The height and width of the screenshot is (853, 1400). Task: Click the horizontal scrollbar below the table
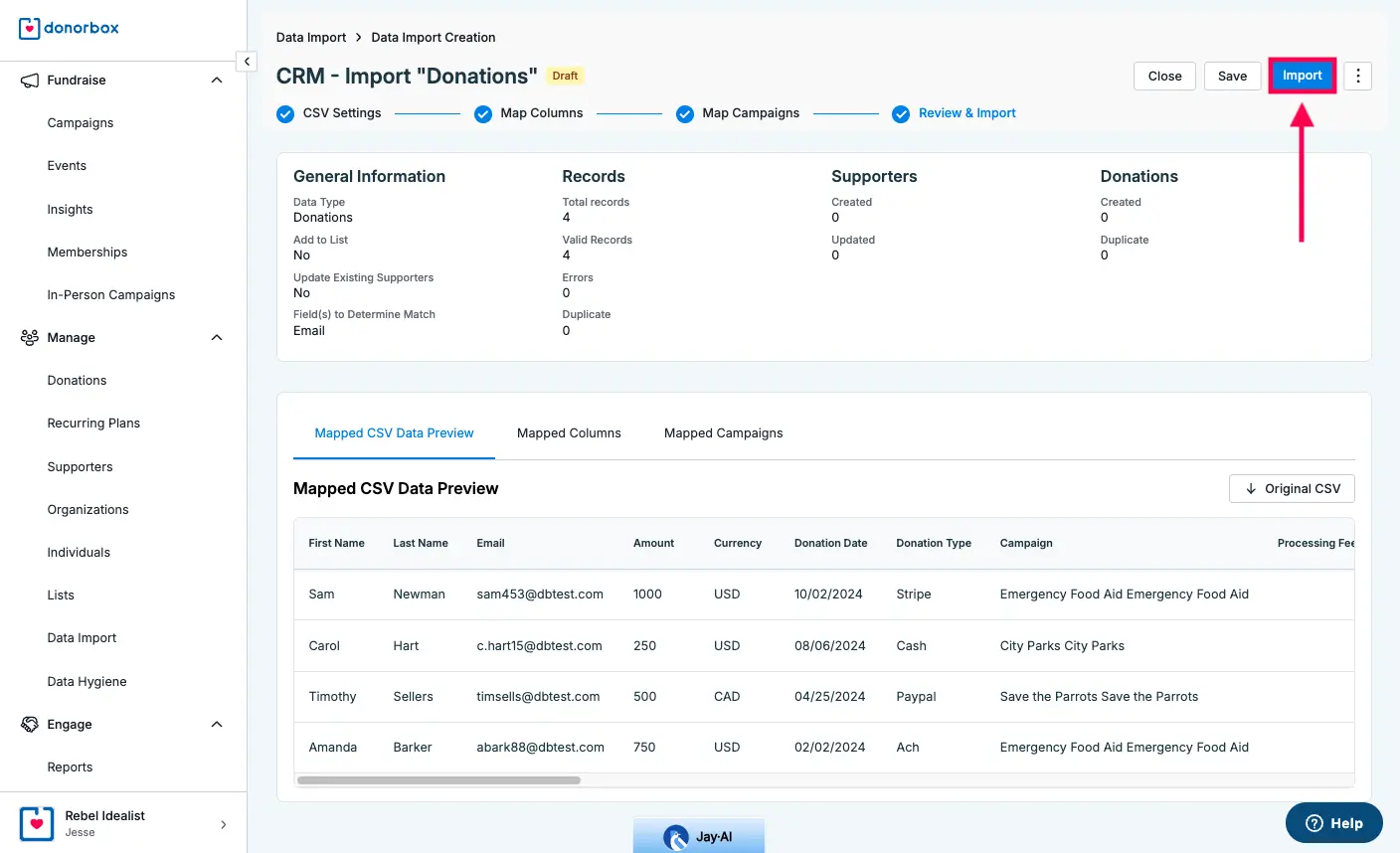tap(437, 779)
